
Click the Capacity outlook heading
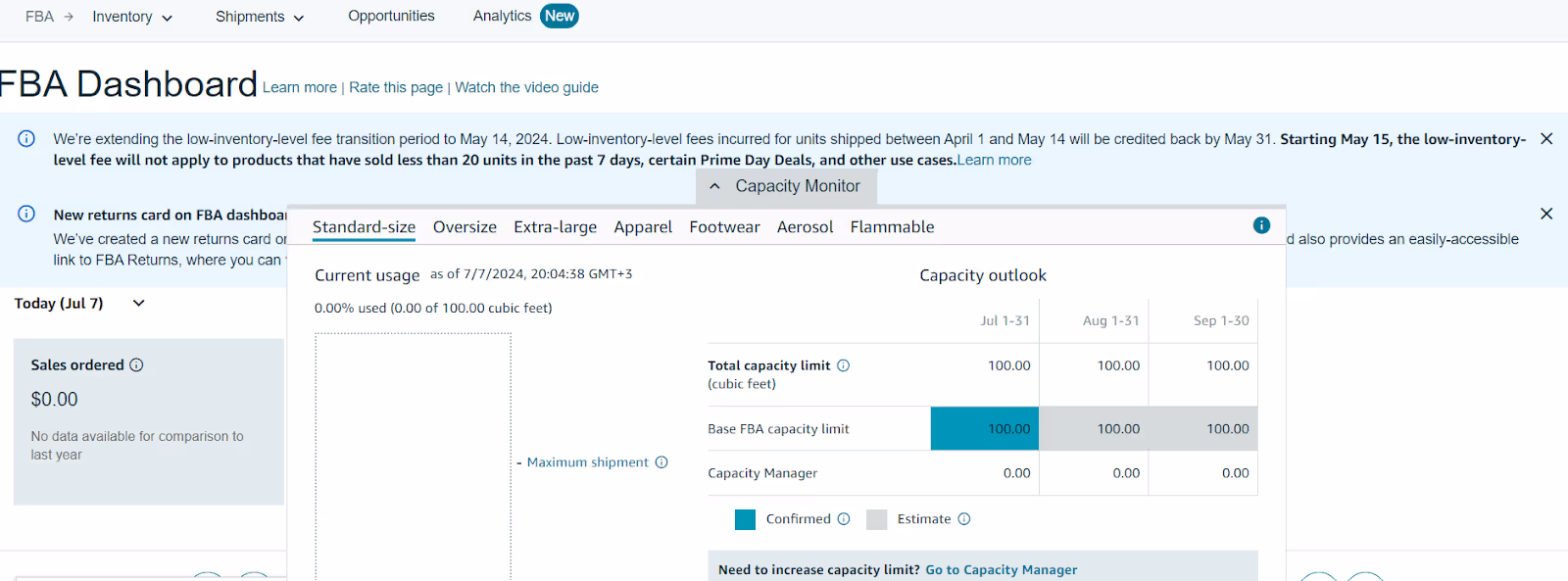(983, 275)
